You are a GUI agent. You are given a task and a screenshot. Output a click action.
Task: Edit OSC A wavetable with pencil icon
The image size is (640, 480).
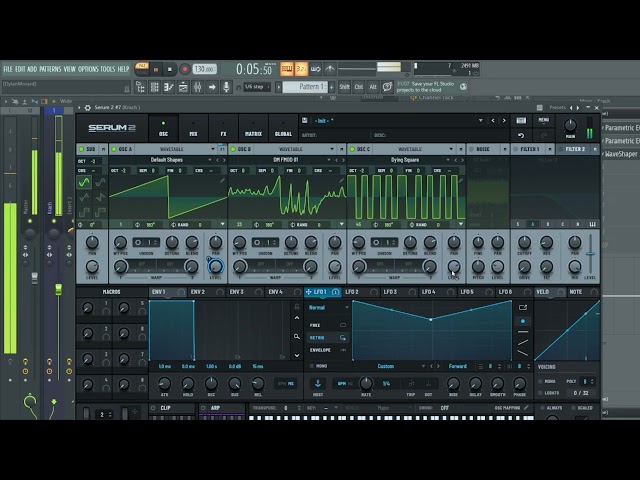pos(222,180)
